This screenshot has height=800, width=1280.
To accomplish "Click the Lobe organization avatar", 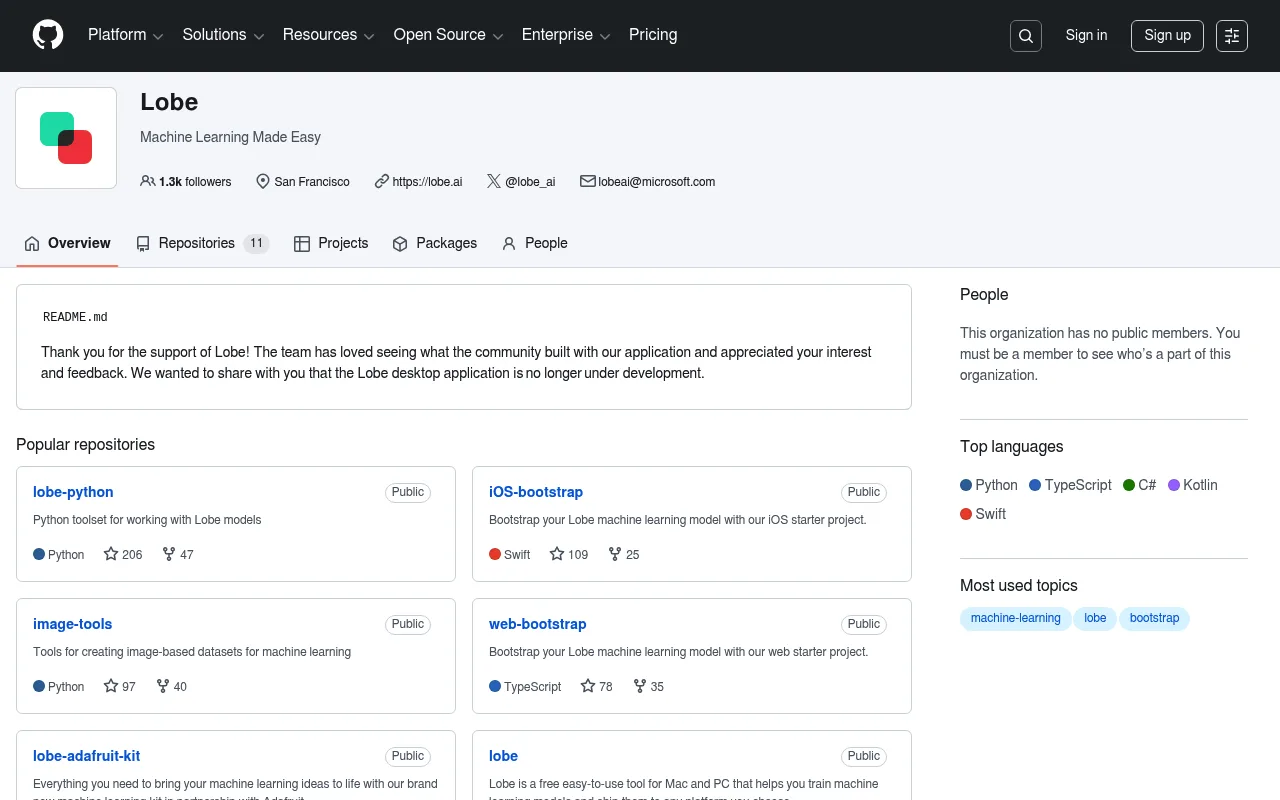I will (x=66, y=138).
